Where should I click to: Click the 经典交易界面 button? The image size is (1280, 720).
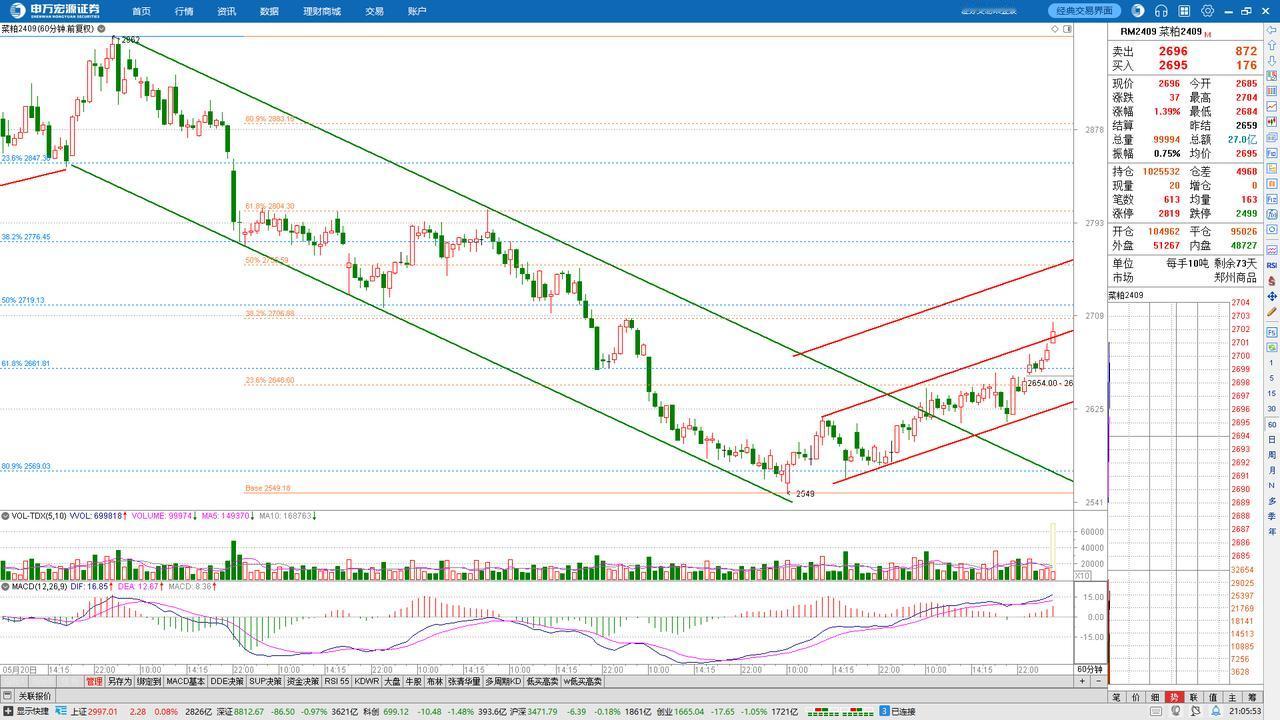pyautogui.click(x=1085, y=11)
